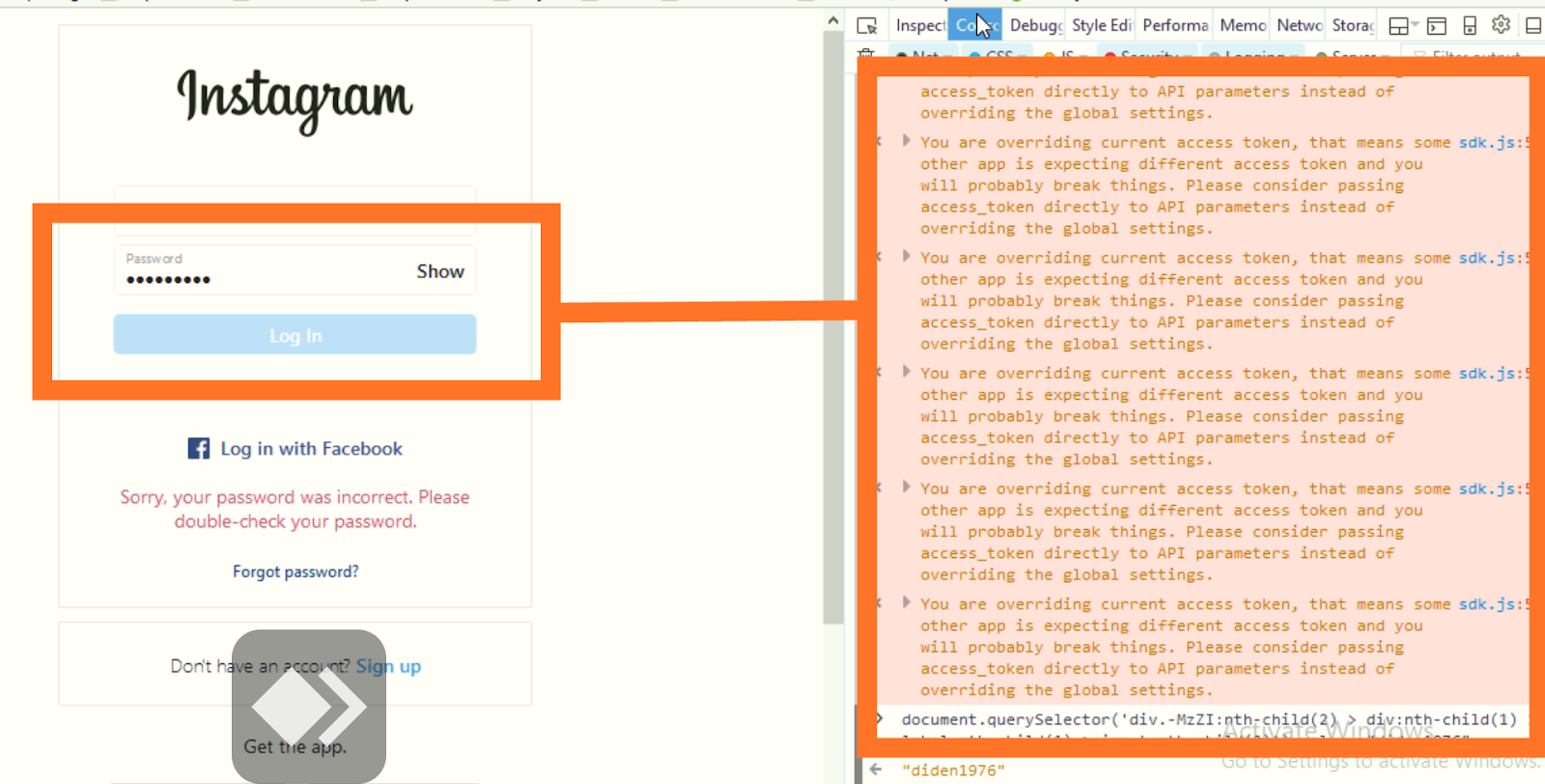This screenshot has height=784, width=1545.
Task: Select the "diden1976" console output
Action: [x=953, y=770]
